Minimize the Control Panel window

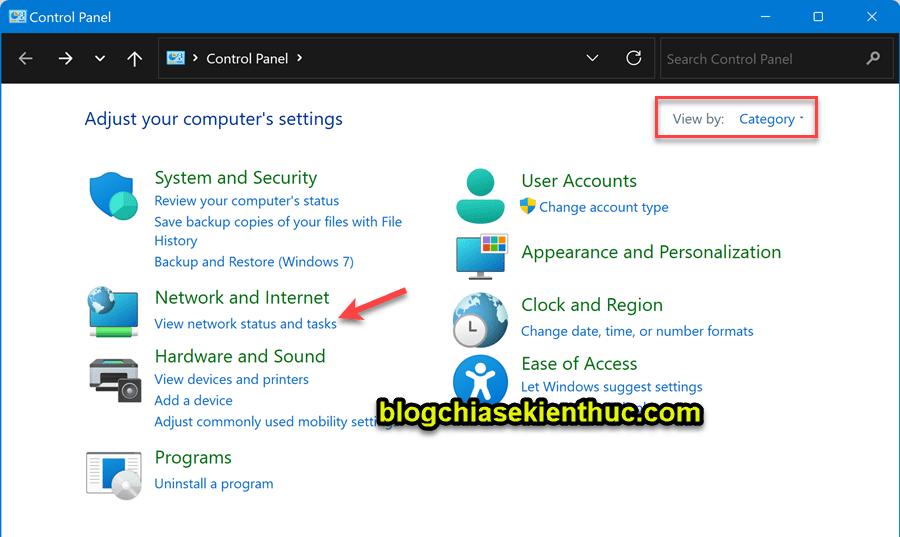(765, 17)
